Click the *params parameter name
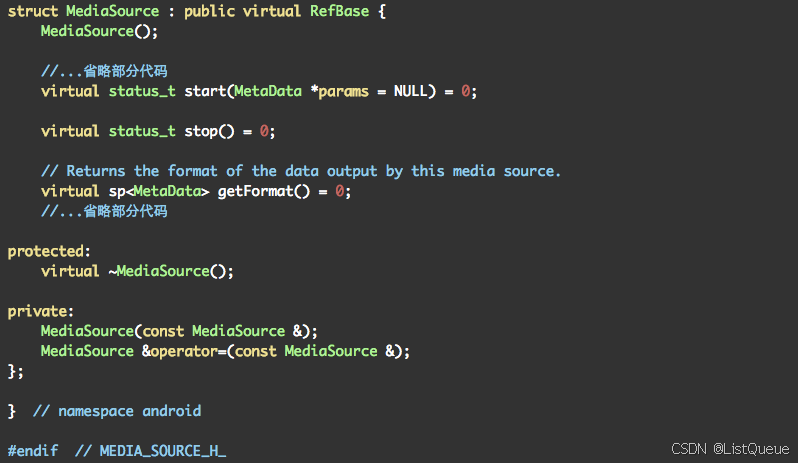The height and width of the screenshot is (463, 798). coord(339,92)
